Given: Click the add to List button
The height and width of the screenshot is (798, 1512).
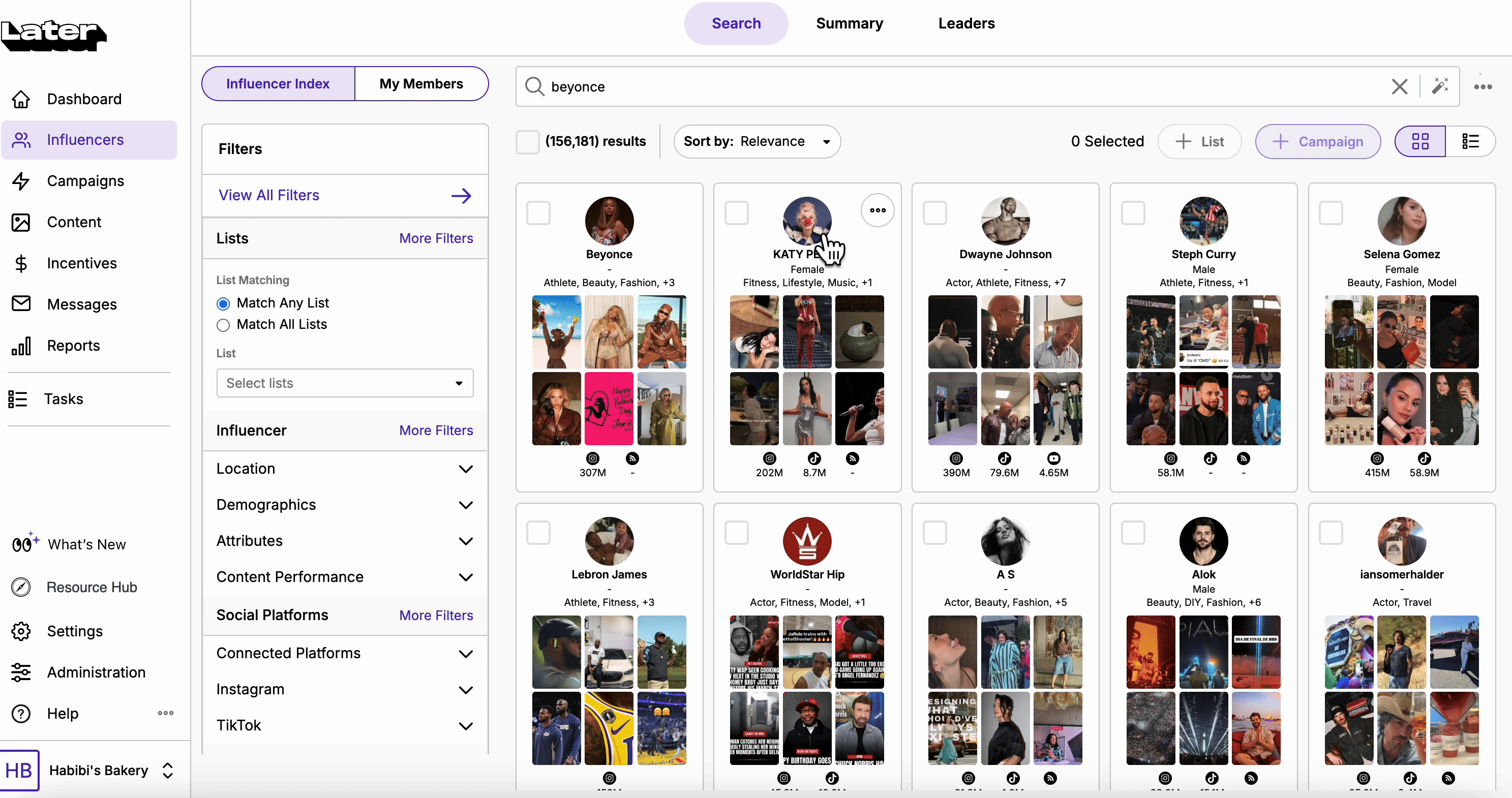Looking at the screenshot, I should (x=1199, y=141).
